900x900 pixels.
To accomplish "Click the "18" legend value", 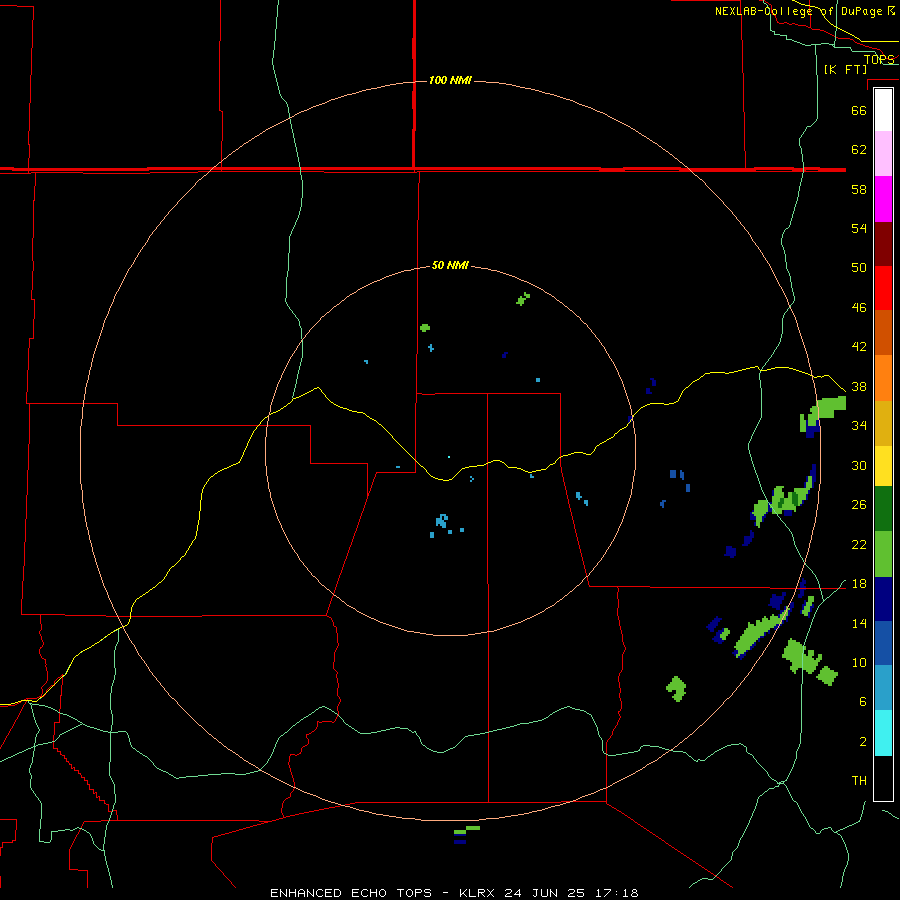I will (859, 584).
